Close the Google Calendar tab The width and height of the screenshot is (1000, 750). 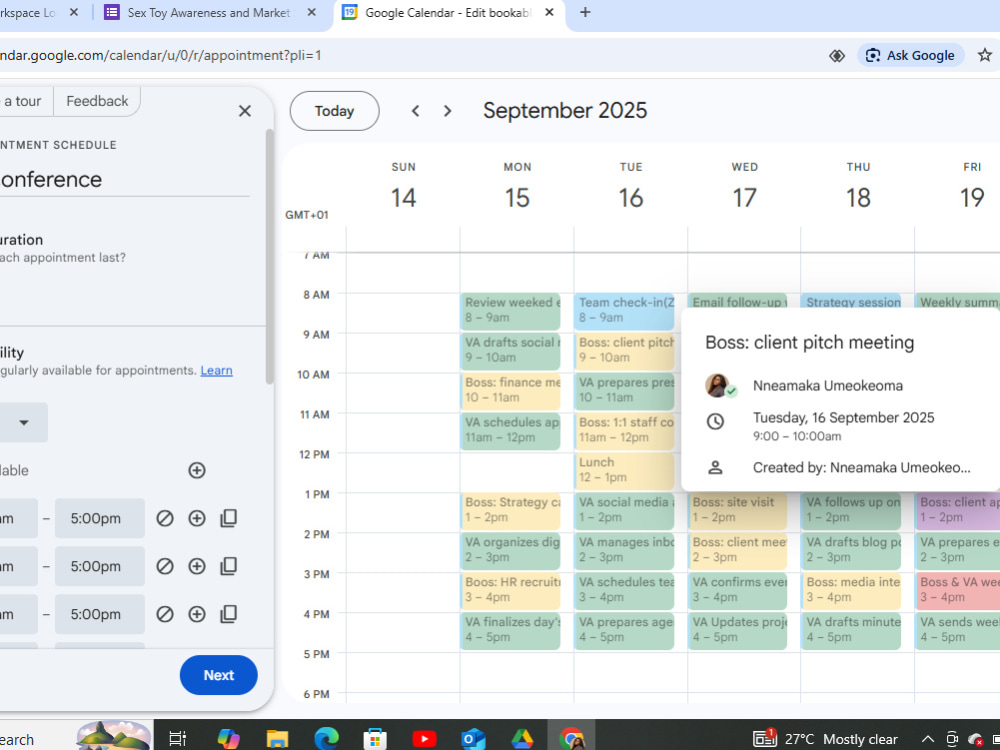coord(549,12)
